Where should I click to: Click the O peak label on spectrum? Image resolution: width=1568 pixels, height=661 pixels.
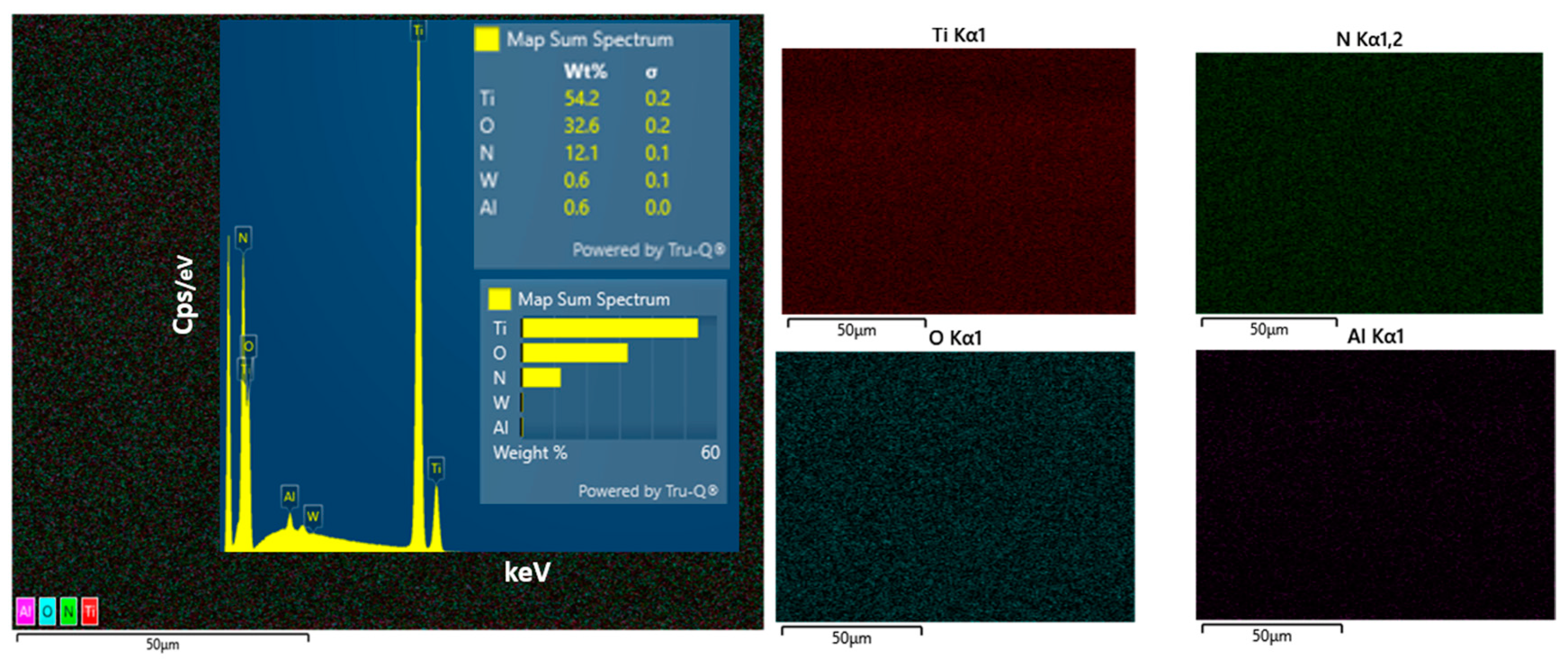(x=248, y=346)
